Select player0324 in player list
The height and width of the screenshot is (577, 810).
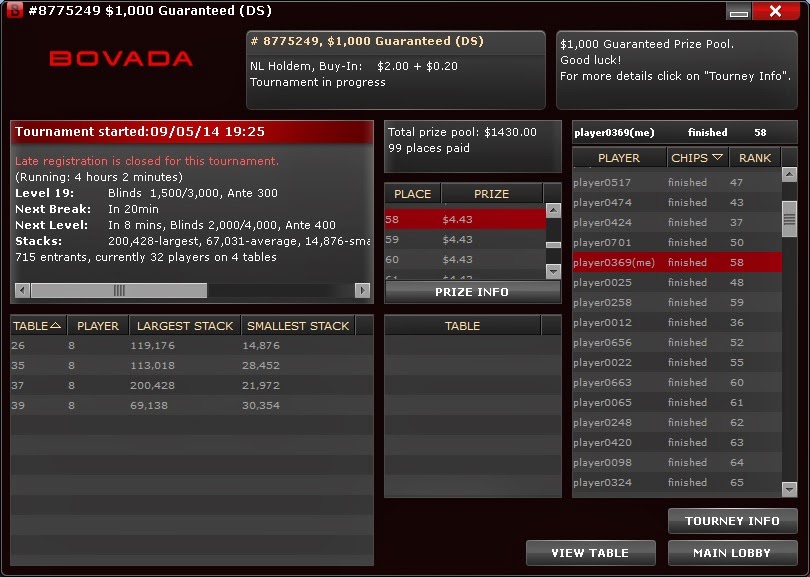(x=677, y=482)
